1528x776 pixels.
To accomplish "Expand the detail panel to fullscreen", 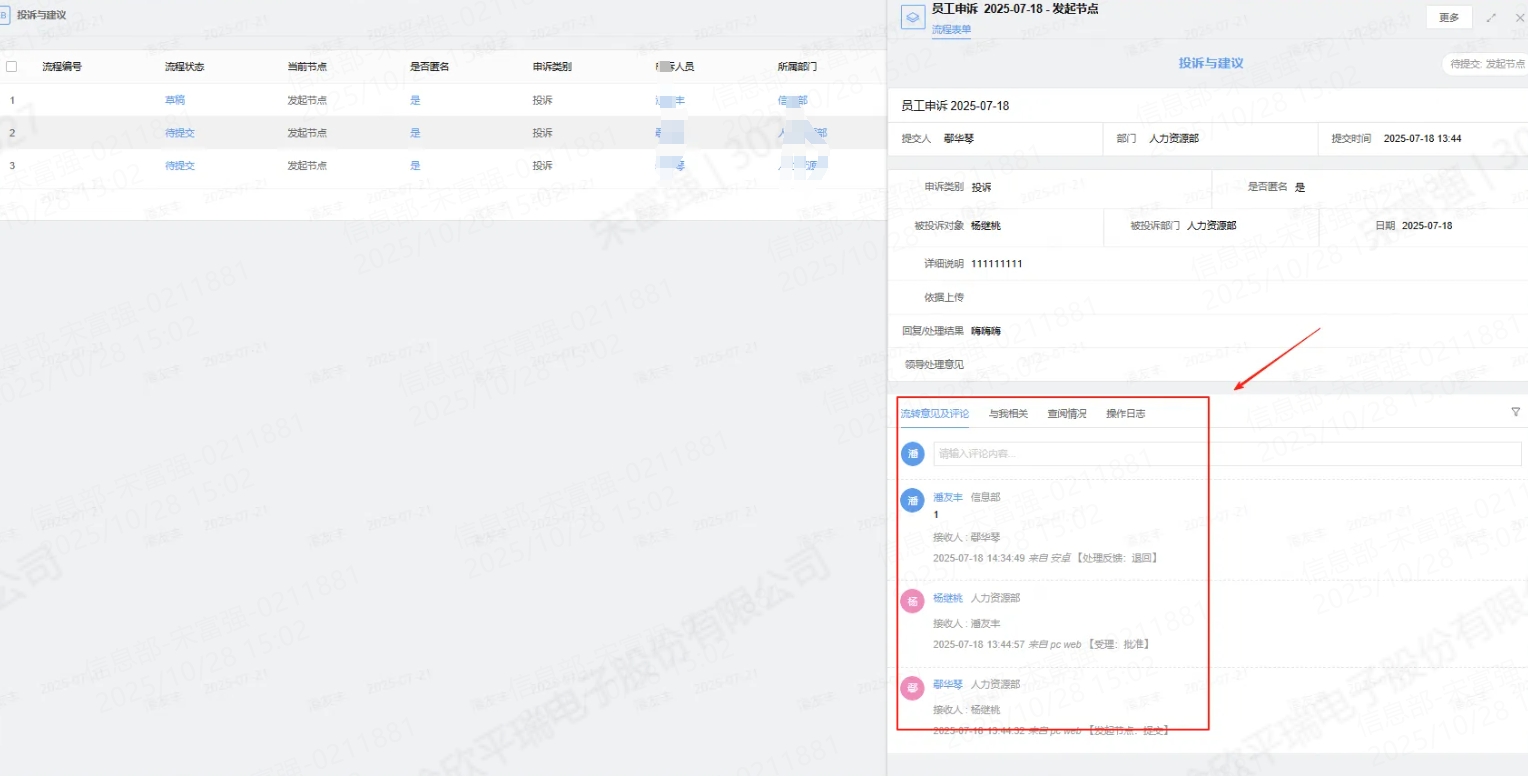I will pos(1492,18).
